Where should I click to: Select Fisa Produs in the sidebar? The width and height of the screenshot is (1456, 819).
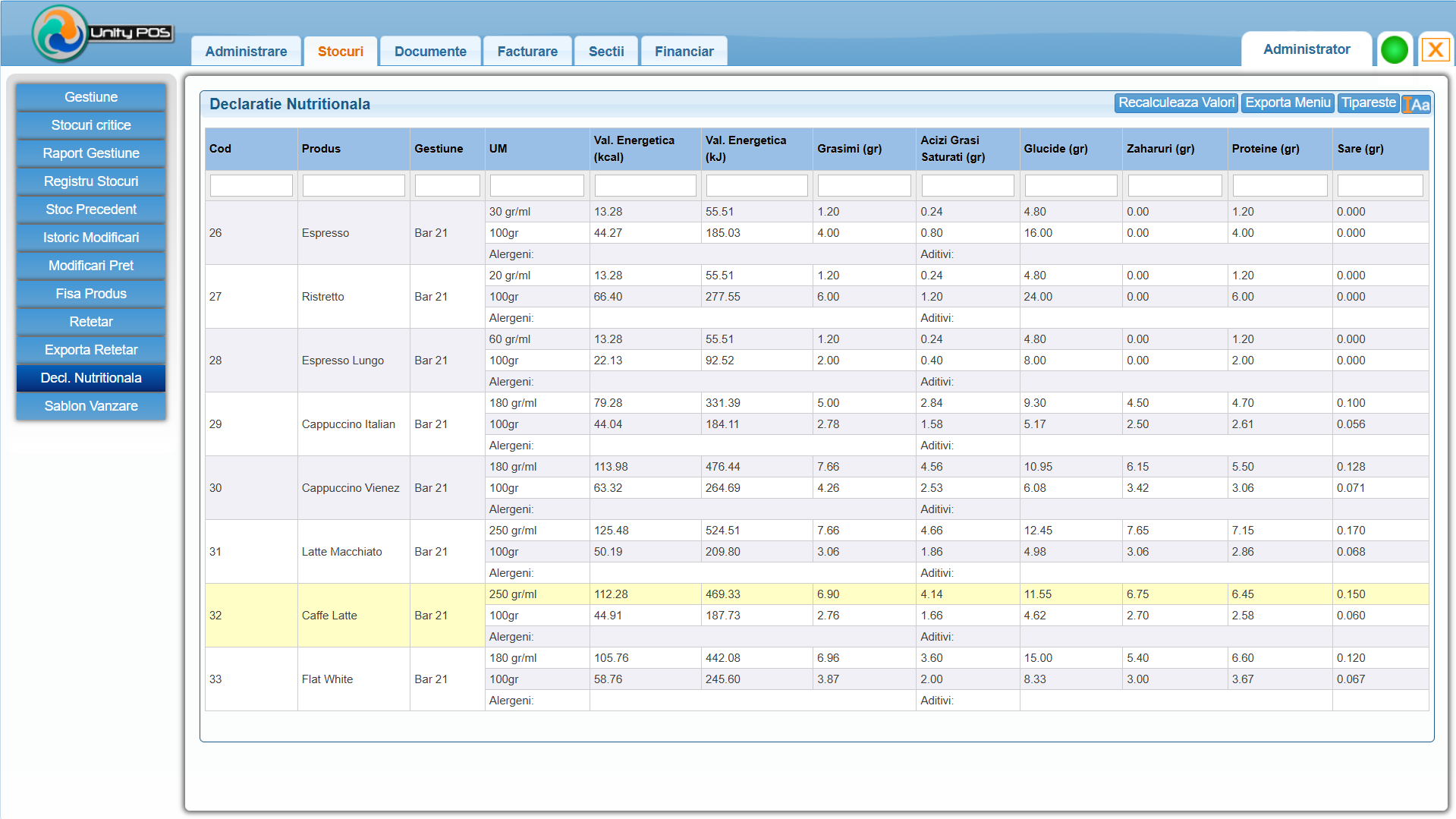91,294
